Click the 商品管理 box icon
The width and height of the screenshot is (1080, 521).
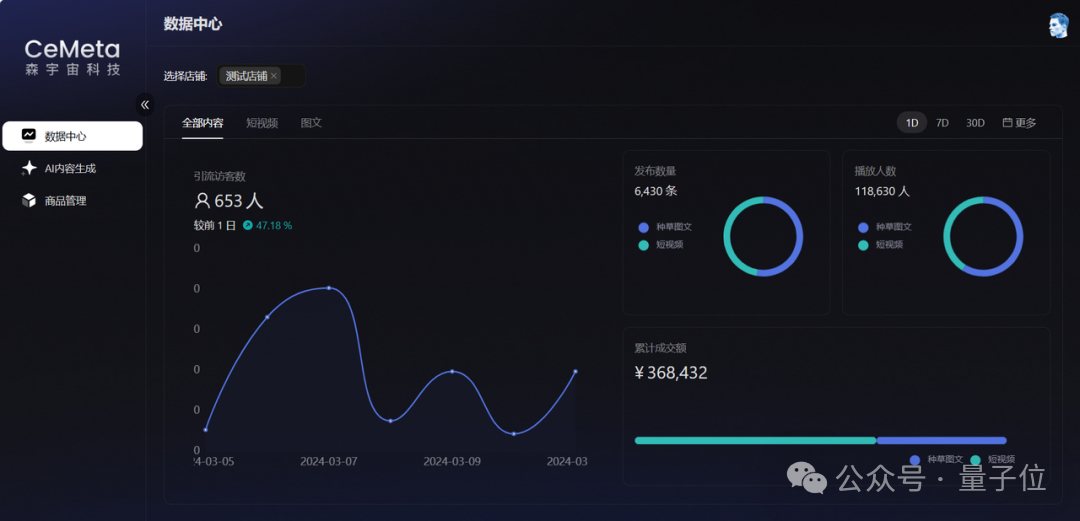click(29, 201)
